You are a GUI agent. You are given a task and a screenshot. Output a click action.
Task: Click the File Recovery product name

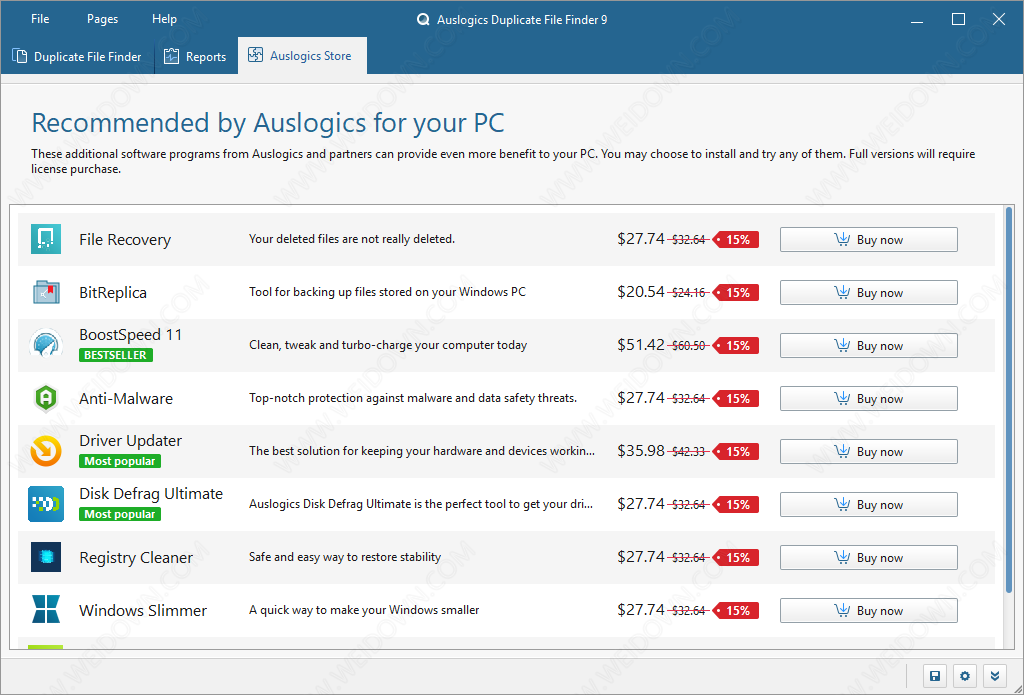[125, 240]
